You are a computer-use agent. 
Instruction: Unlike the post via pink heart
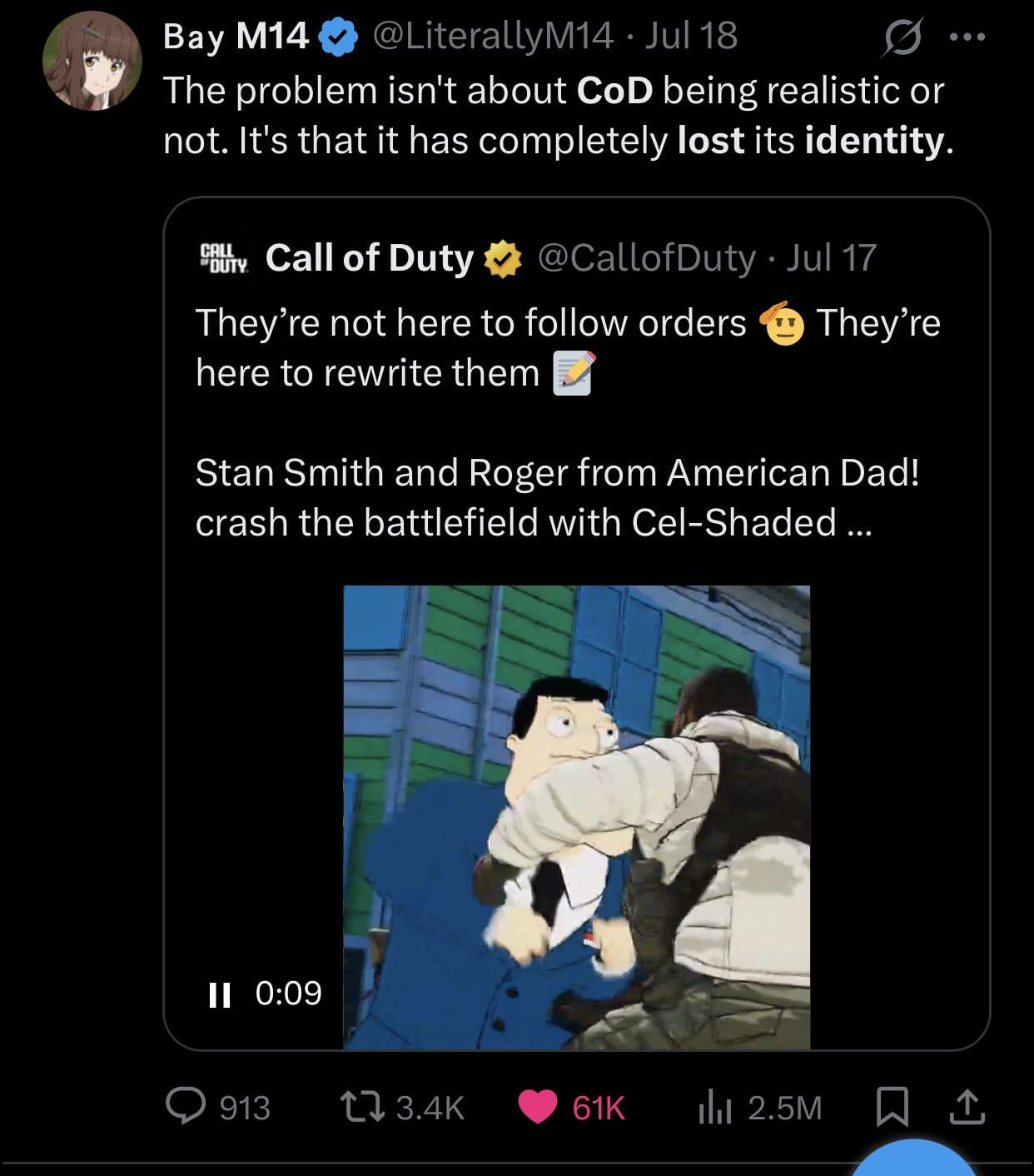(538, 1108)
